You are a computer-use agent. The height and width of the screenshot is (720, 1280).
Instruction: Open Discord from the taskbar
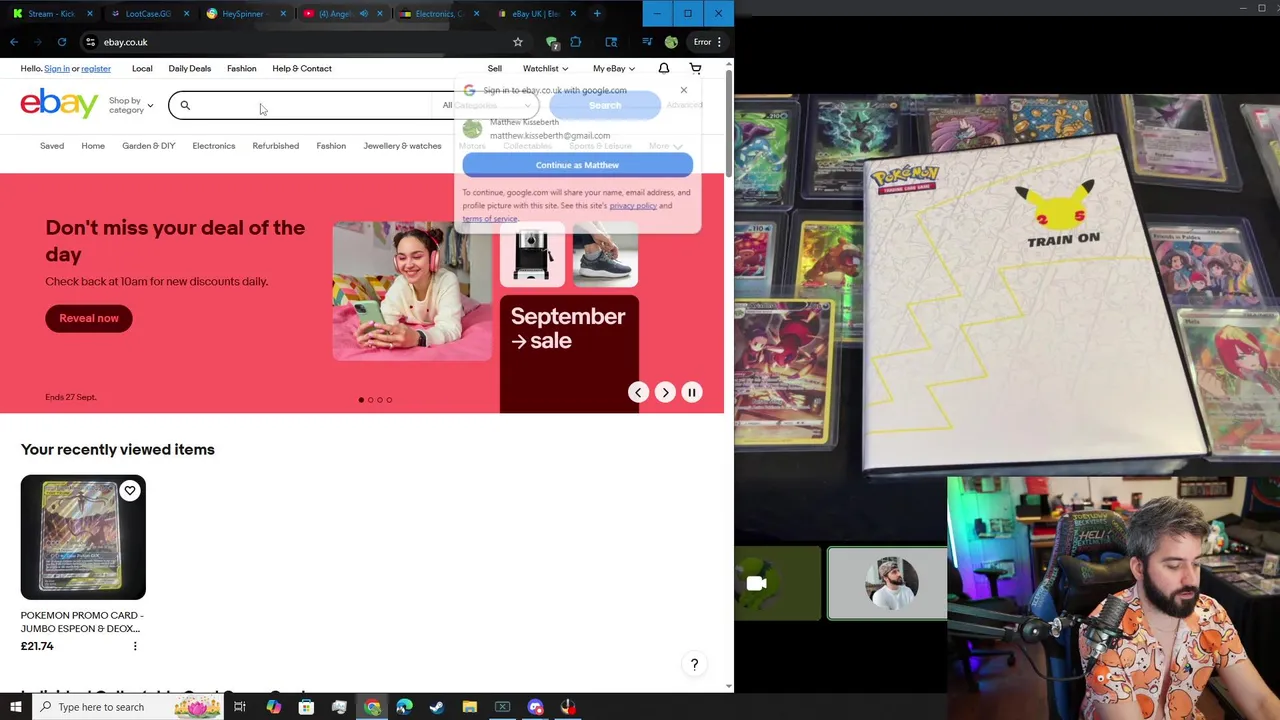535,707
